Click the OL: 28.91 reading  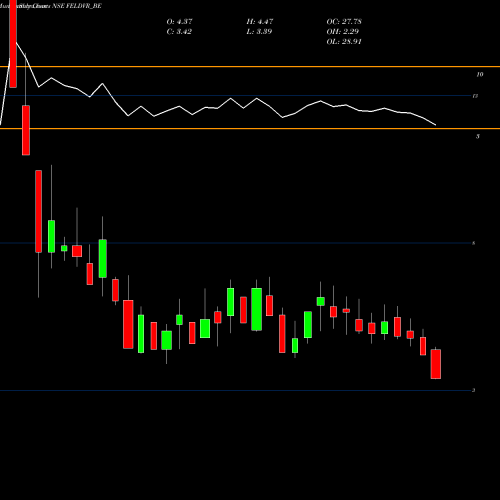[344, 42]
